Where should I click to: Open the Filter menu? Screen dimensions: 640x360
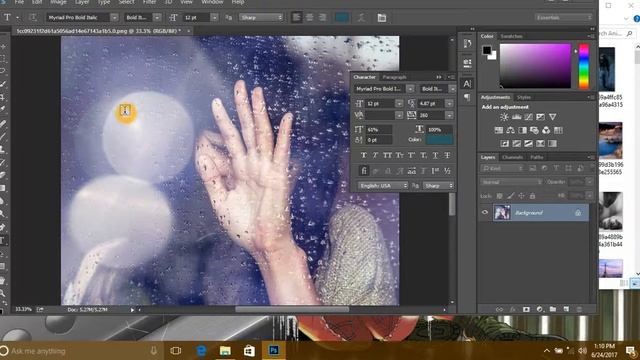tap(149, 2)
